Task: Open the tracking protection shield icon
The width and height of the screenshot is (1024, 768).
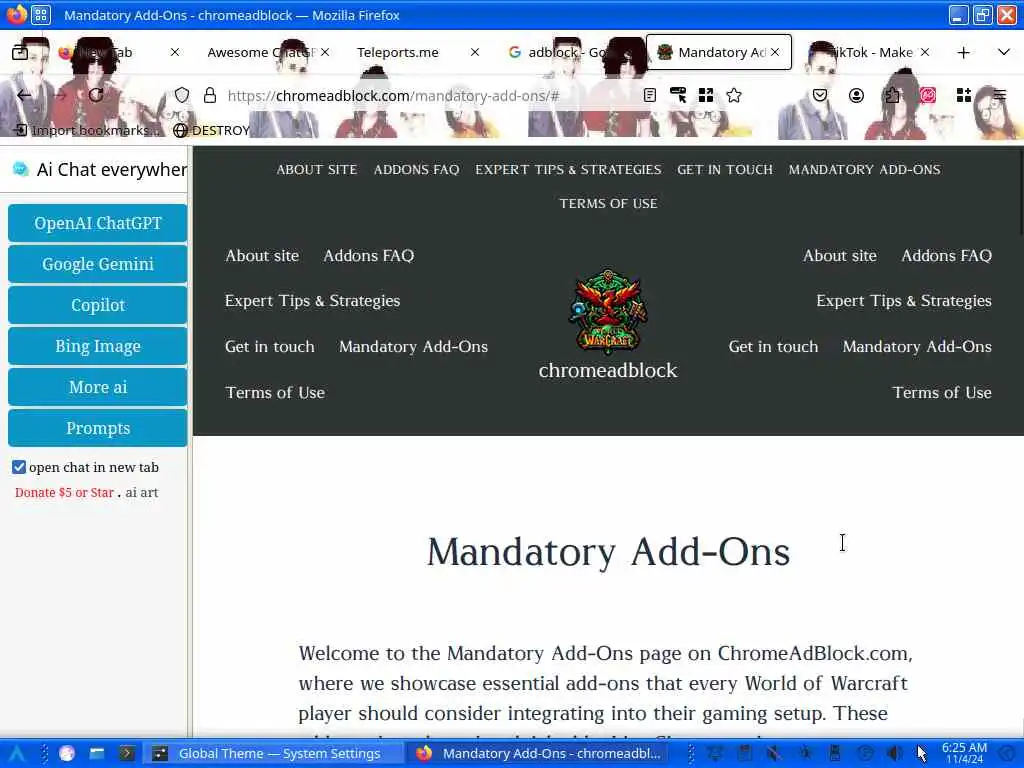Action: coord(182,95)
